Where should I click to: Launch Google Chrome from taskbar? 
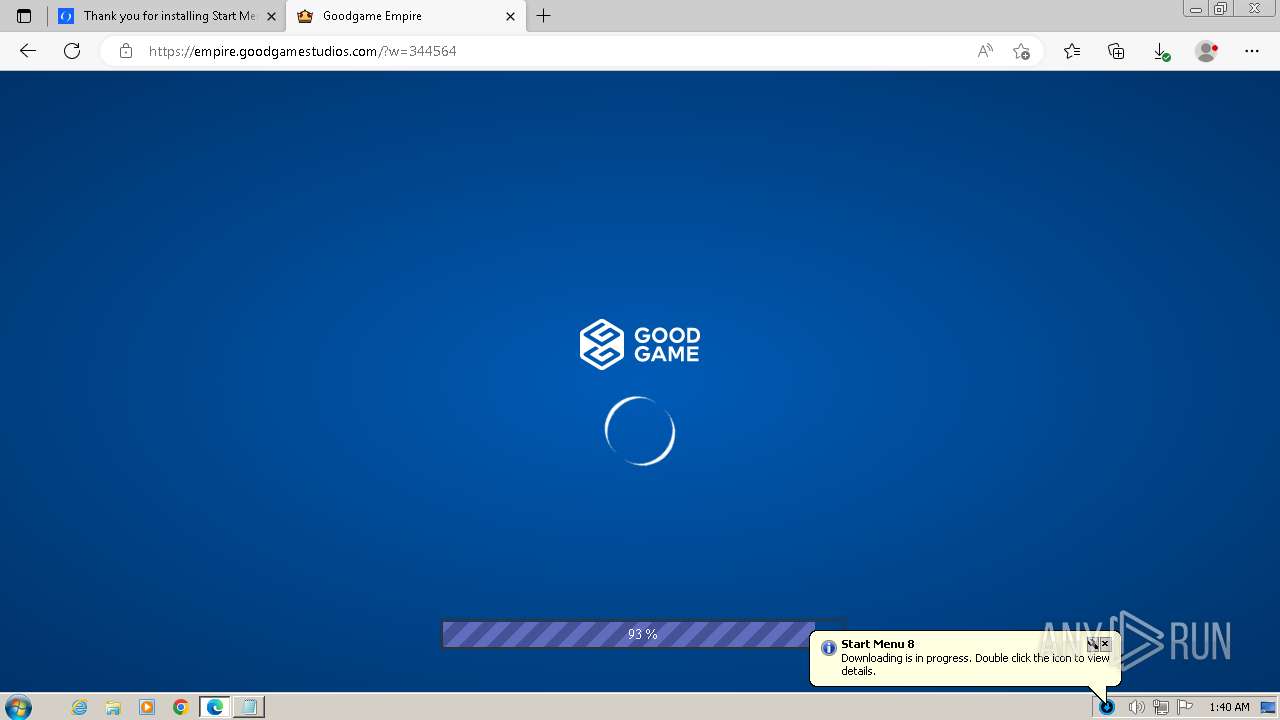click(x=181, y=707)
